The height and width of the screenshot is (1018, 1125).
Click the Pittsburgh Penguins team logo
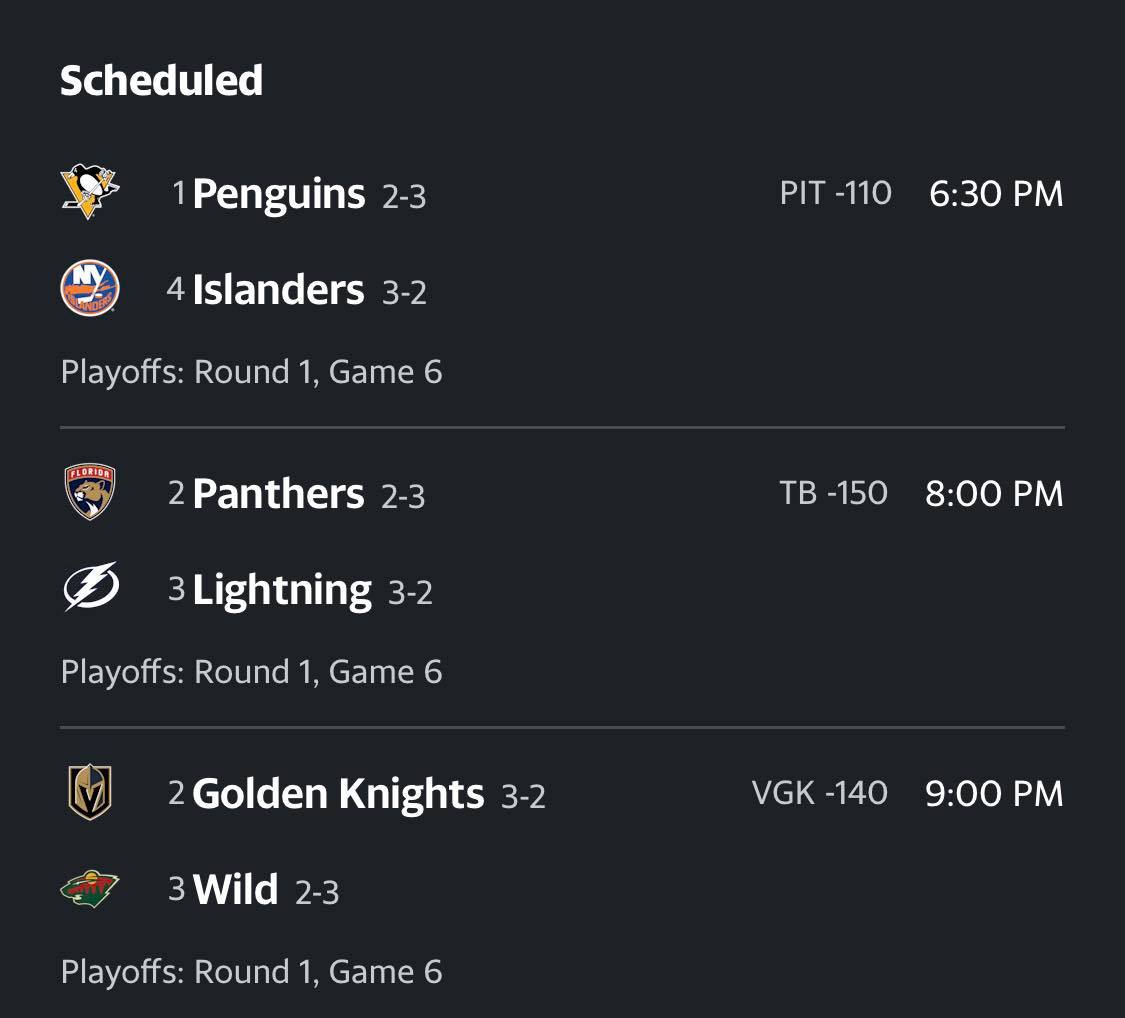(x=90, y=192)
